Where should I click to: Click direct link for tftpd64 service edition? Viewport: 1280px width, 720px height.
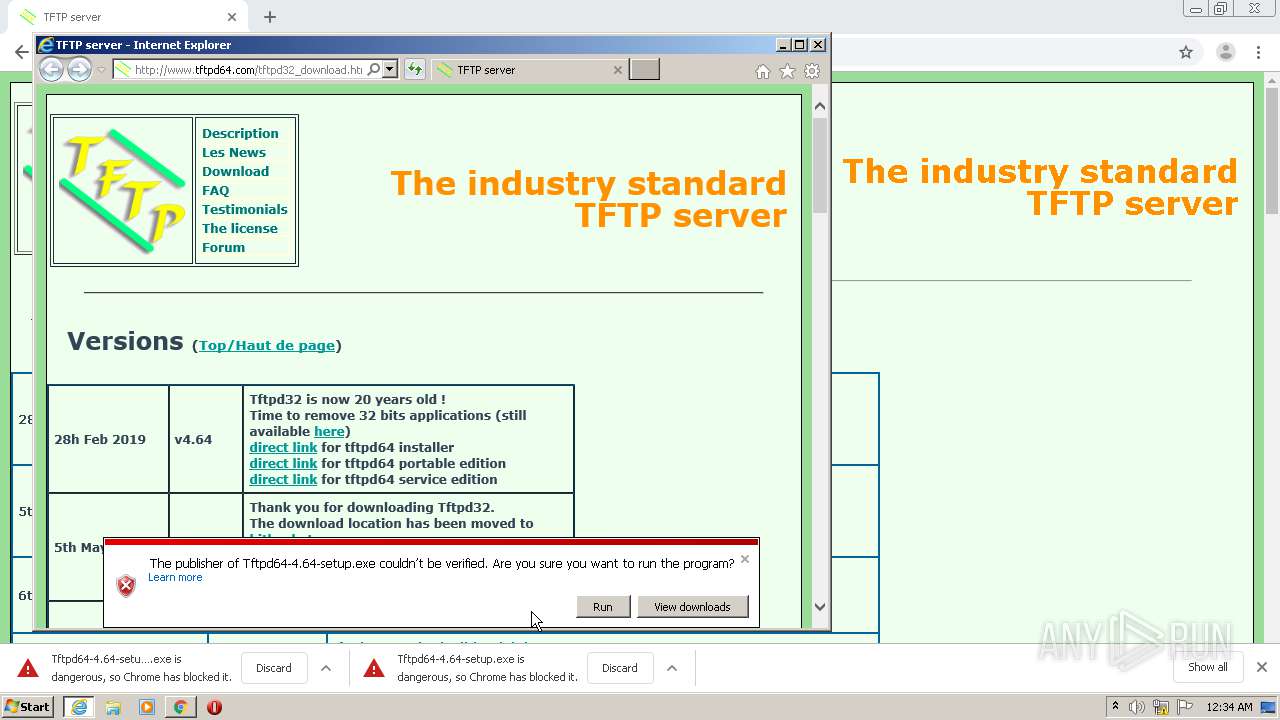point(283,479)
